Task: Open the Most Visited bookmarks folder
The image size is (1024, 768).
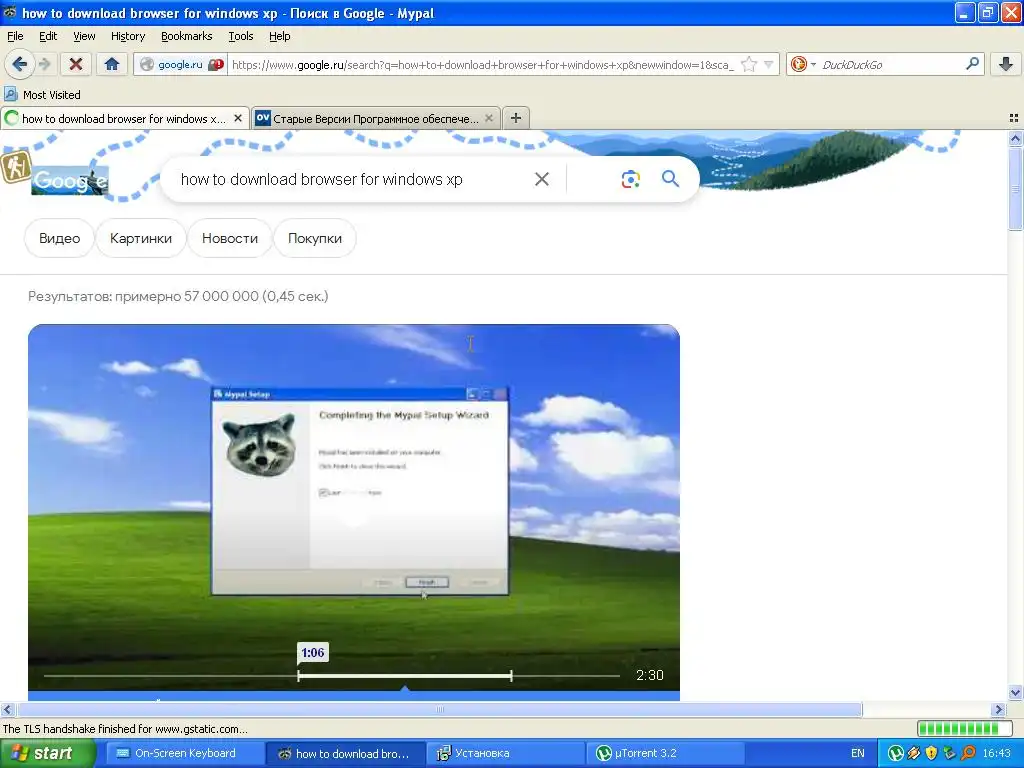Action: pyautogui.click(x=42, y=95)
